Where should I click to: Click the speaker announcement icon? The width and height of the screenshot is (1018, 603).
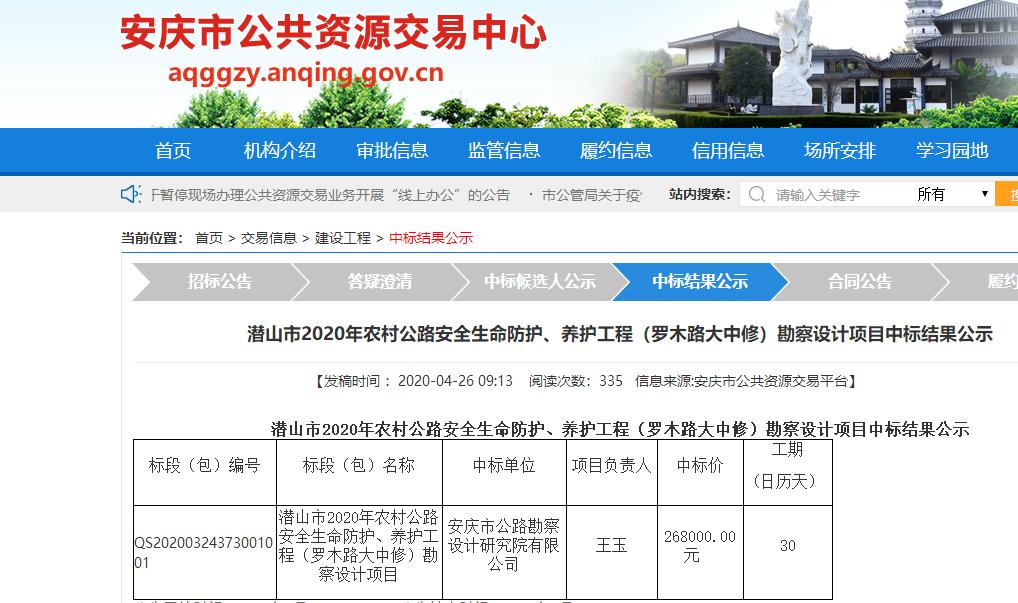click(131, 194)
